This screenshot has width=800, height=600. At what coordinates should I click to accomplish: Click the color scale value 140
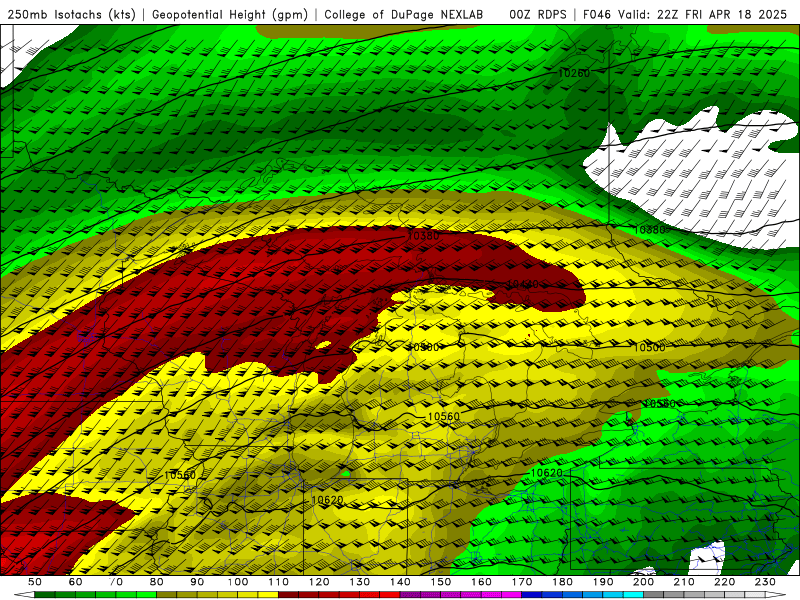click(400, 582)
